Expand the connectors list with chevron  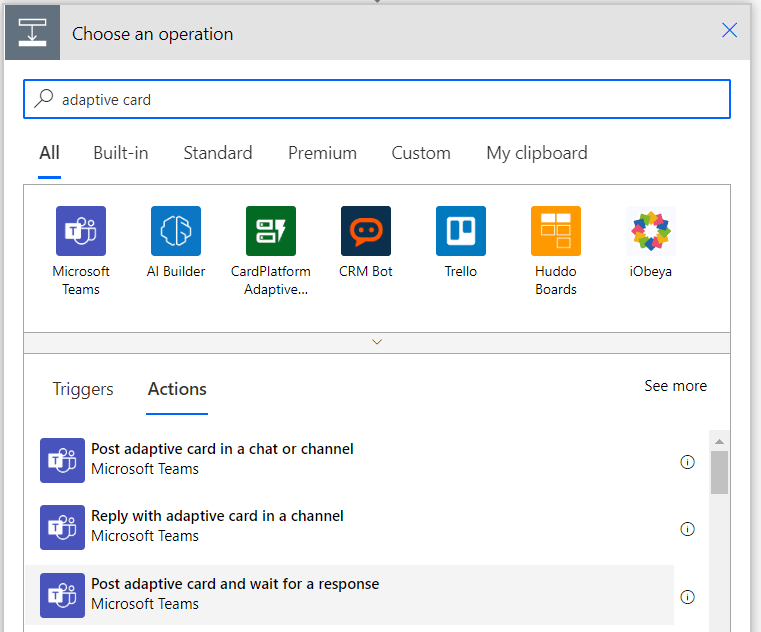point(377,342)
